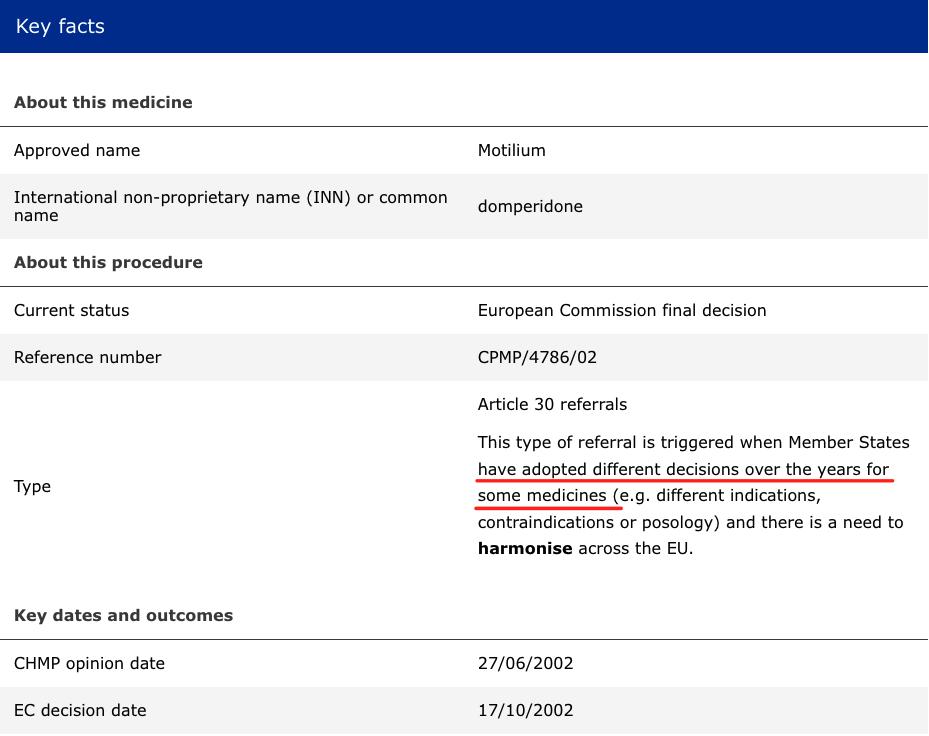The image size is (929, 736).
Task: Click the About this medicine heading
Action: pos(103,102)
